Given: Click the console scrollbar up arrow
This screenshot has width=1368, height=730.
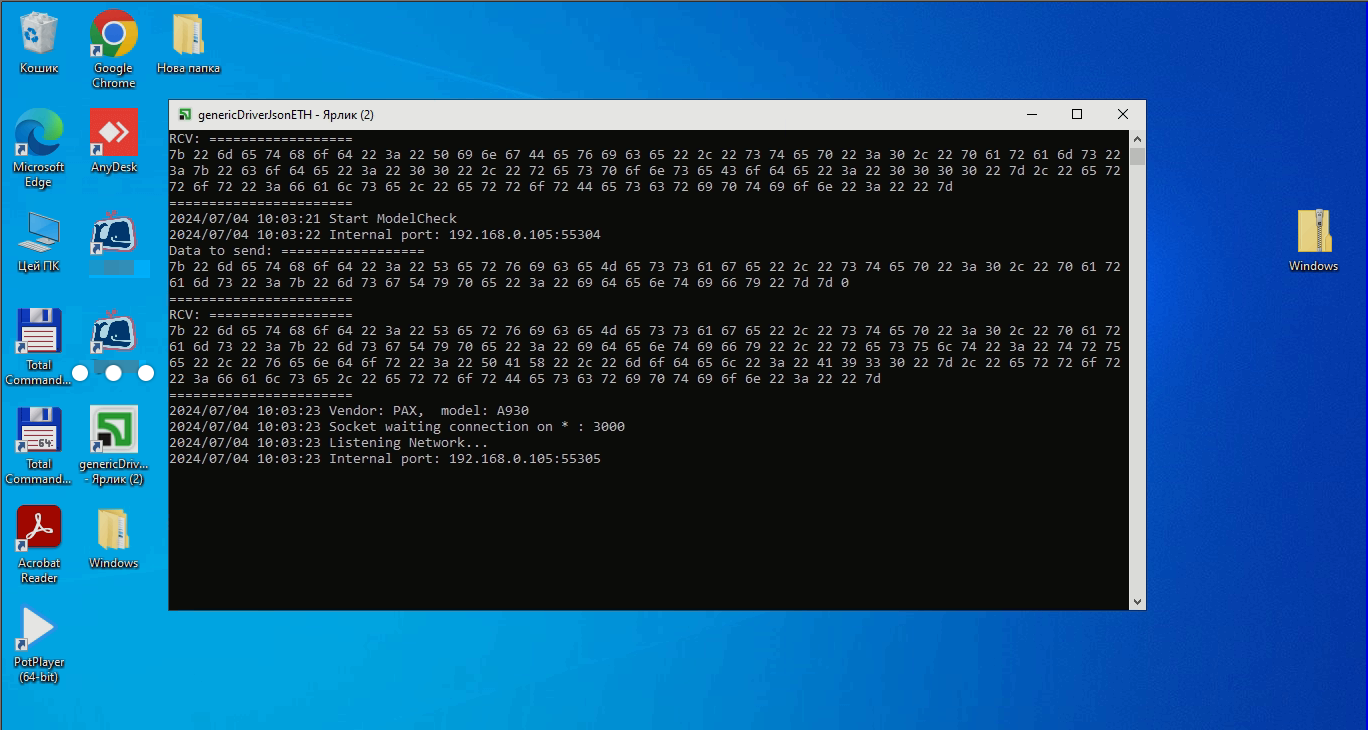Looking at the screenshot, I should (1137, 139).
